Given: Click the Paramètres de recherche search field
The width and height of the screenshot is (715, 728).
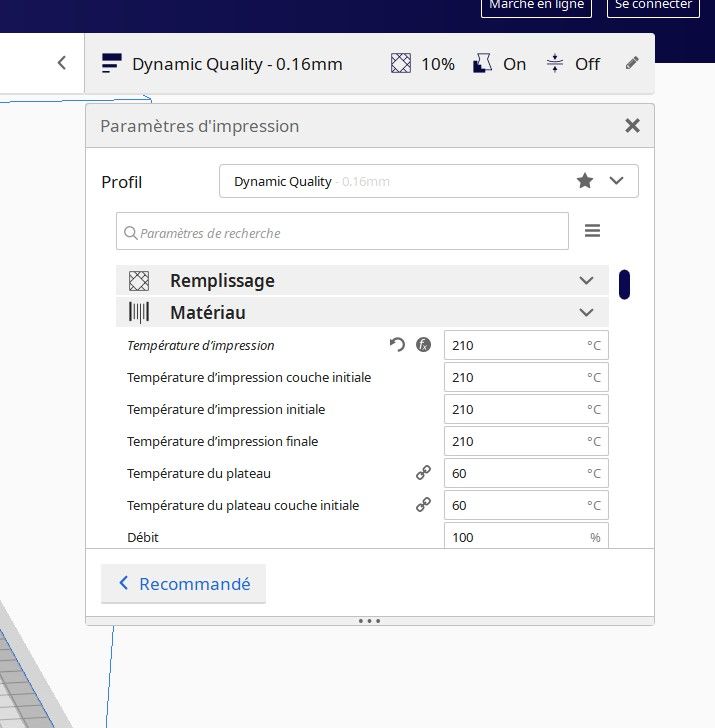Looking at the screenshot, I should 342,231.
